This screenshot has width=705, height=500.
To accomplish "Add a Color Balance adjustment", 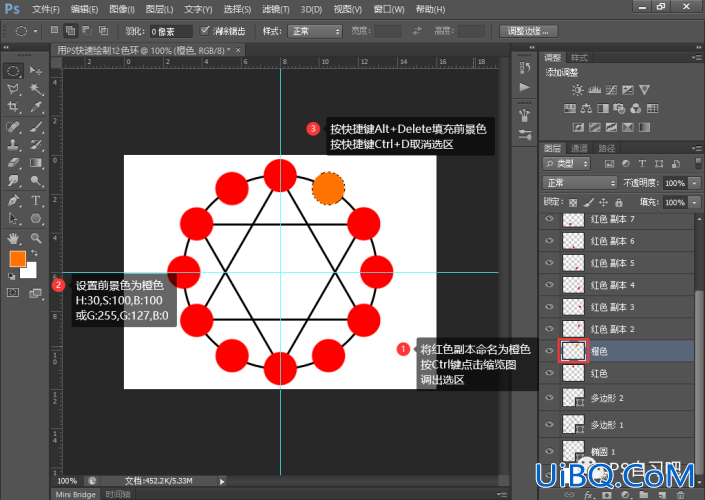I will coord(586,108).
